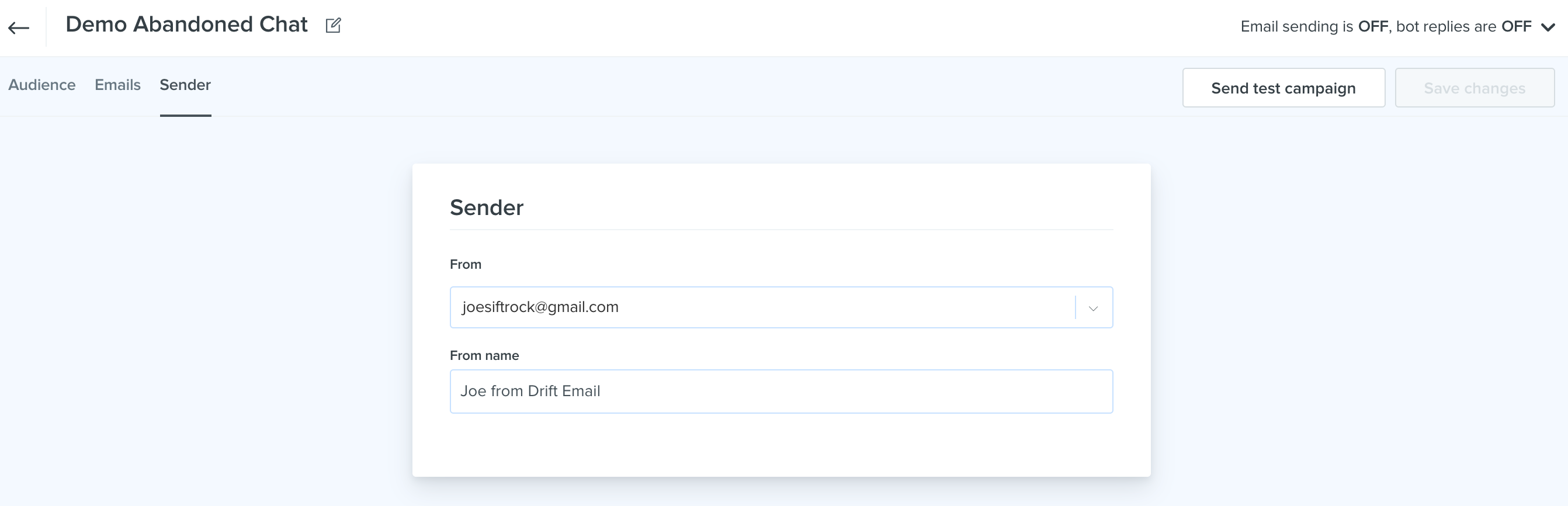Click the Save changes button

pos(1475,88)
